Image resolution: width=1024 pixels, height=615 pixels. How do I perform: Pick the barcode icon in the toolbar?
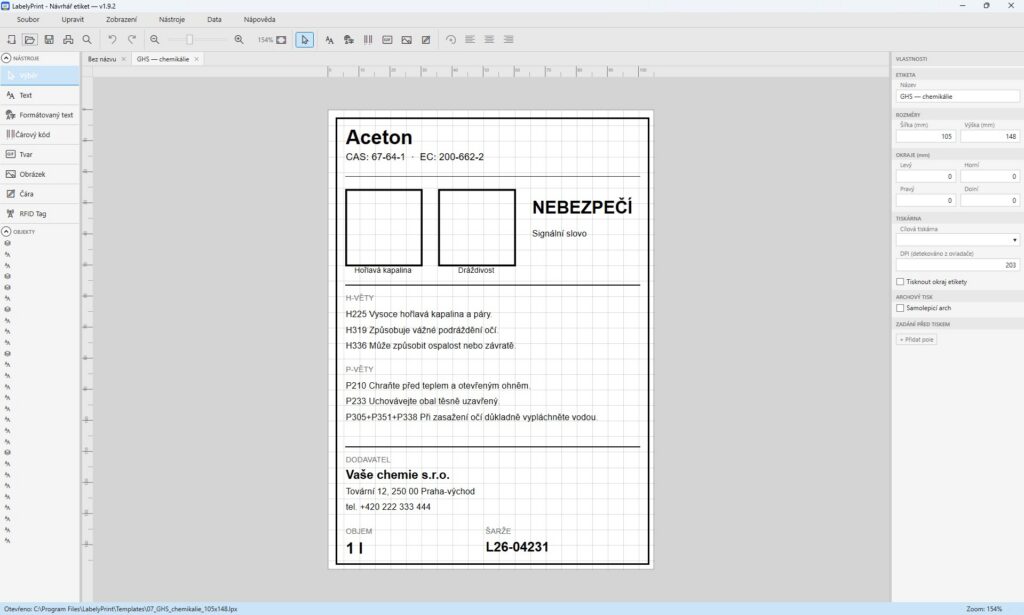click(368, 40)
